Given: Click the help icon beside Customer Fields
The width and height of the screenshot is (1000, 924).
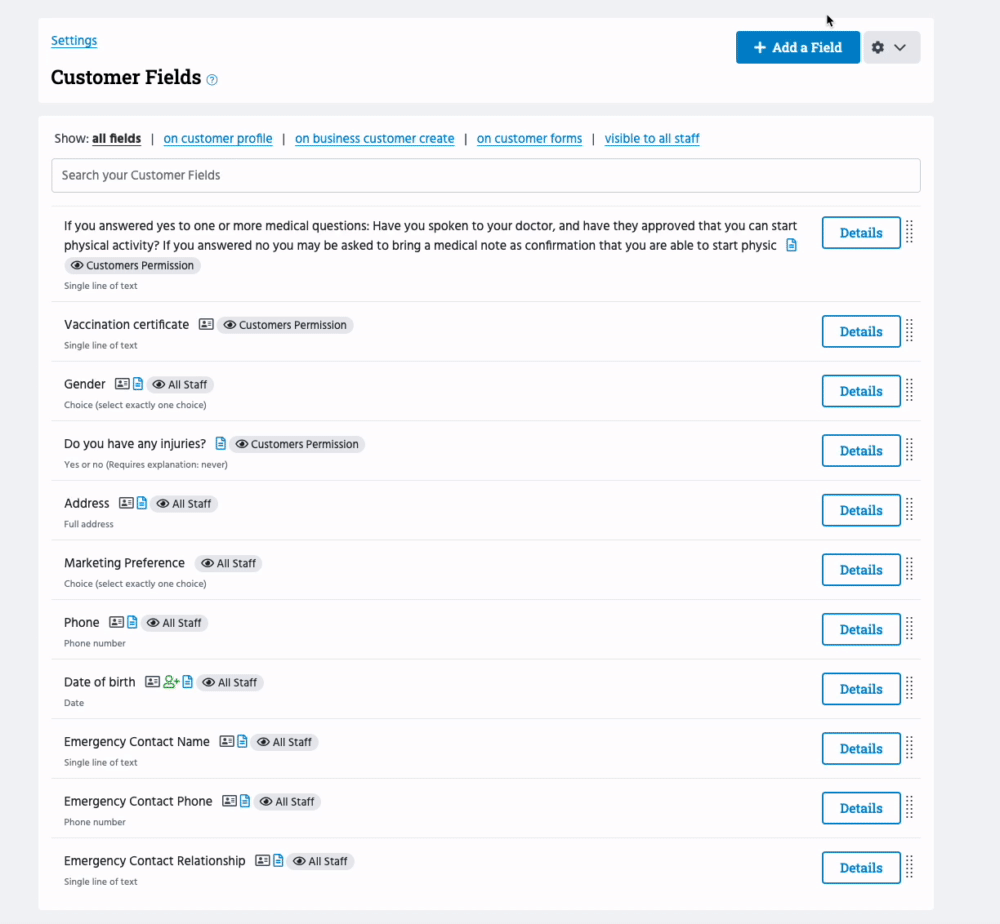Looking at the screenshot, I should coord(212,80).
